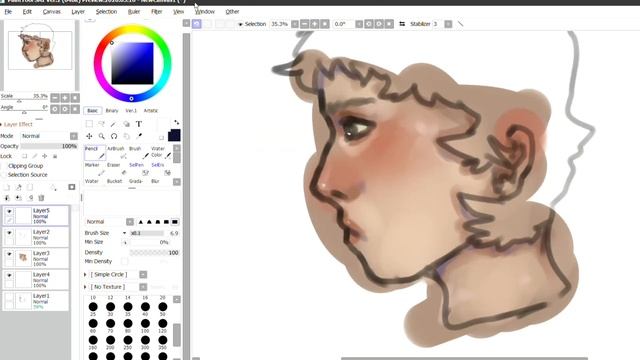The image size is (640, 360).
Task: Open the Simple Circle dropdown button
Action: 143,275
